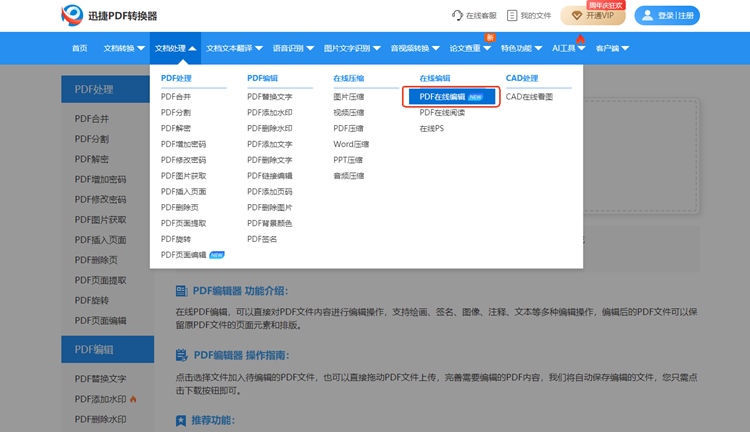Select 音频压缩 under 在线压缩

click(349, 176)
